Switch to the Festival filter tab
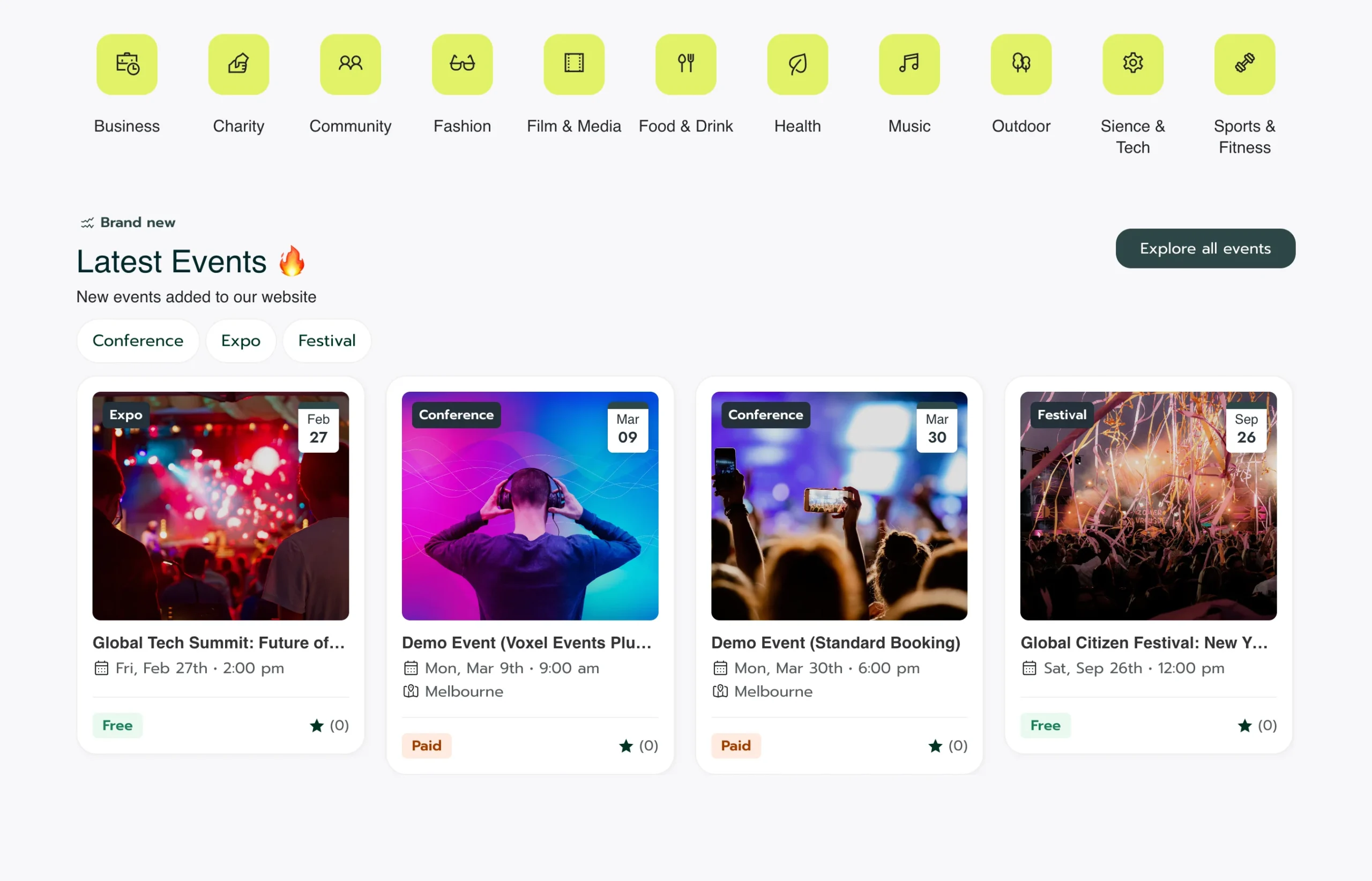 pyautogui.click(x=327, y=341)
